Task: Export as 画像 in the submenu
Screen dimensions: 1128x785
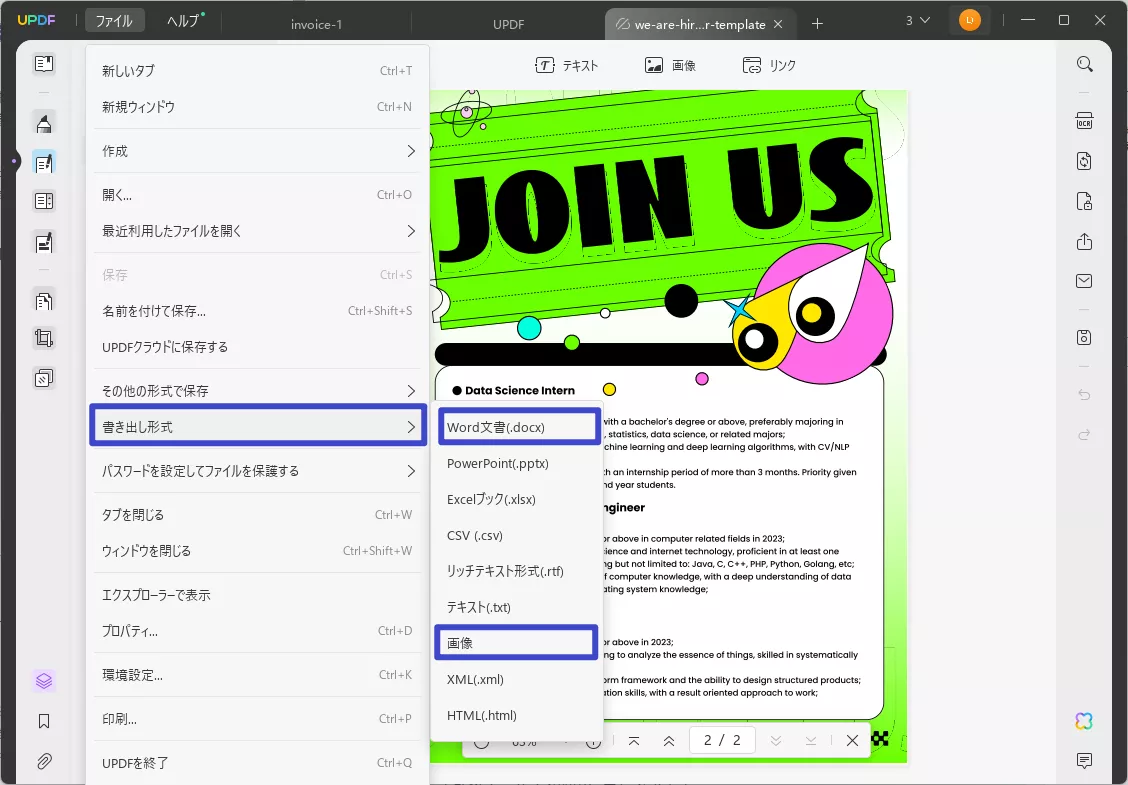Action: pyautogui.click(x=517, y=643)
